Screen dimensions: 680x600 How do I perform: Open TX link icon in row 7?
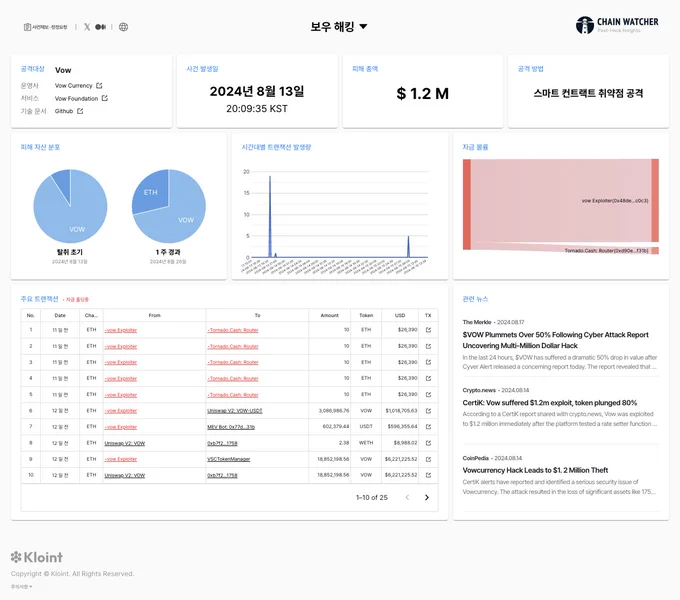click(x=428, y=427)
